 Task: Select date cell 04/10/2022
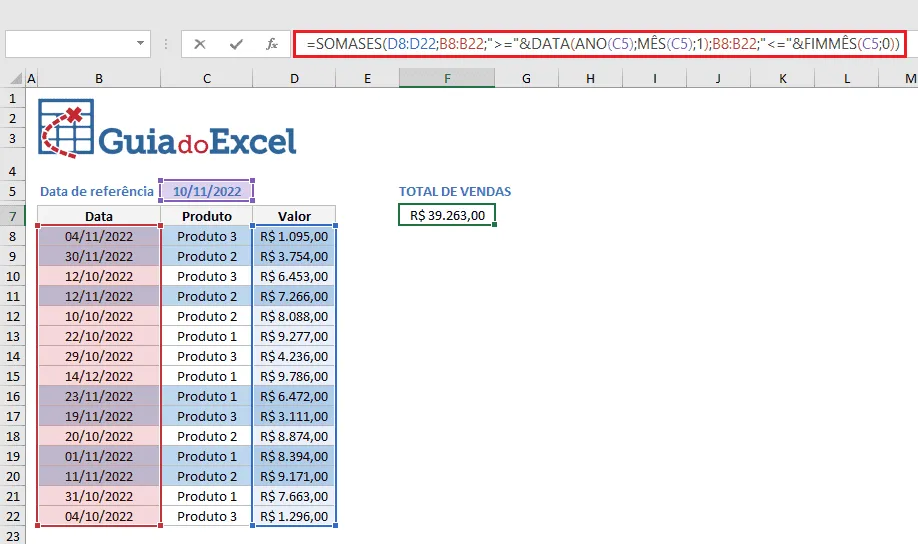point(99,516)
